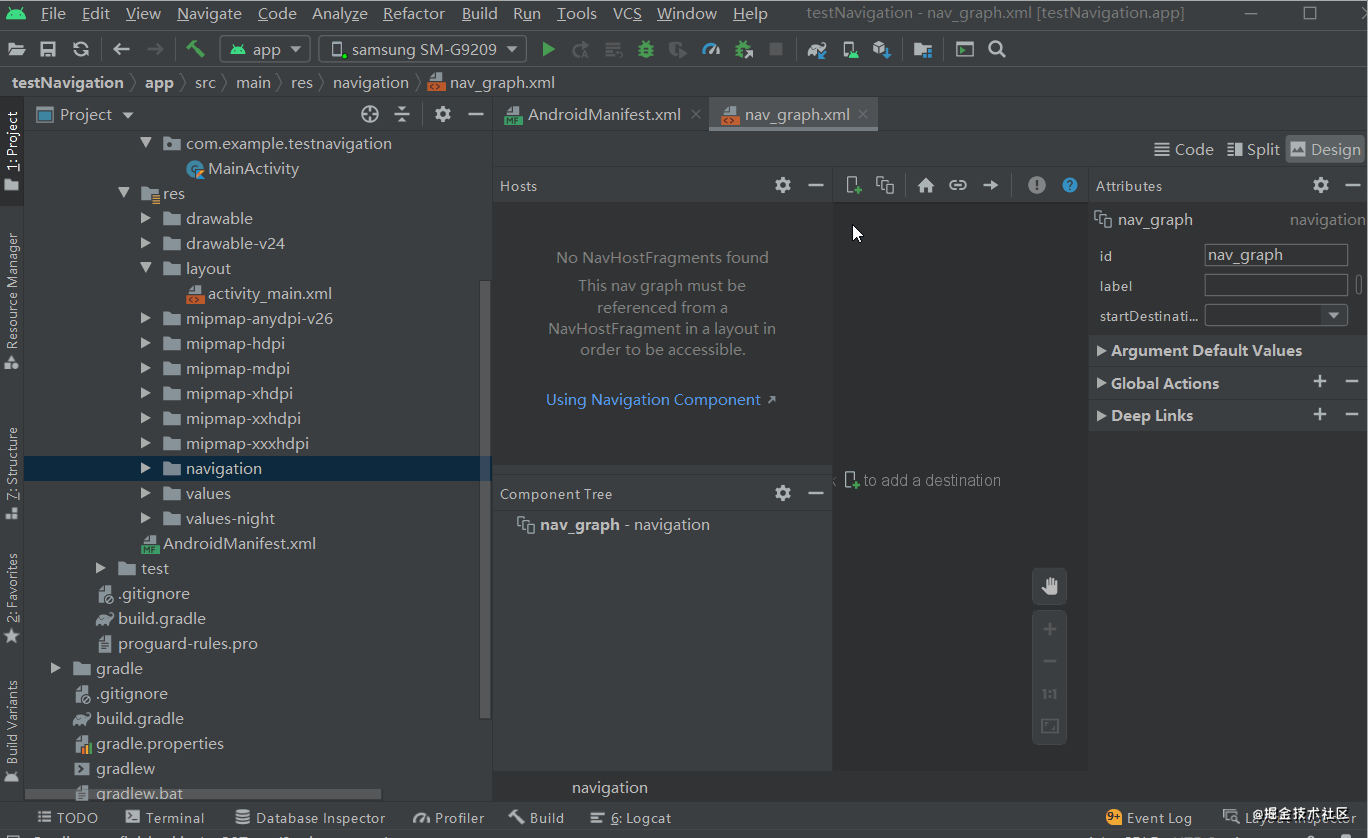The height and width of the screenshot is (838, 1368).
Task: Expand the navigation folder in project tree
Action: (146, 468)
